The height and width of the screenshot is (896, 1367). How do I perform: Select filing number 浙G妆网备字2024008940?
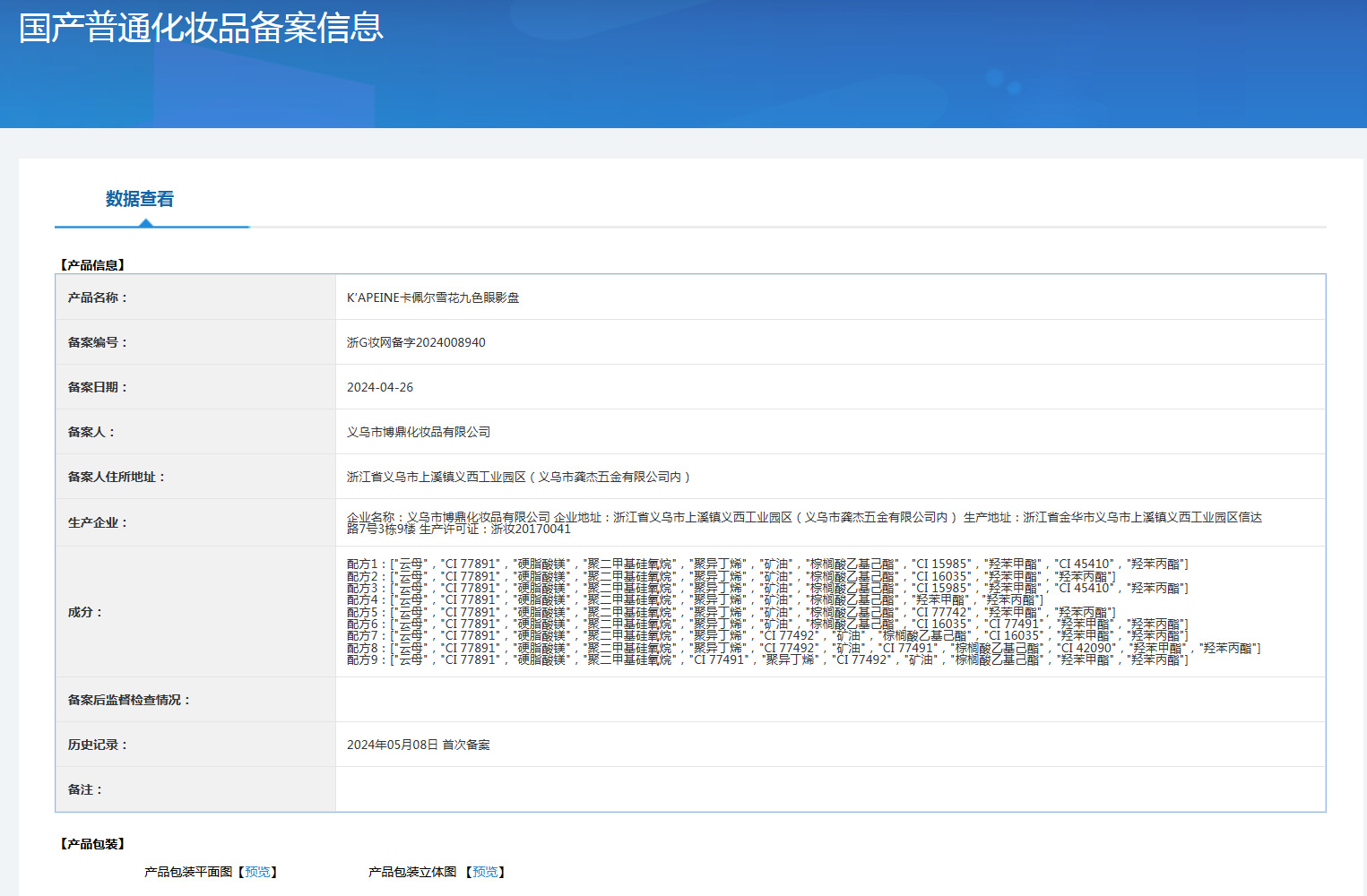tap(416, 342)
